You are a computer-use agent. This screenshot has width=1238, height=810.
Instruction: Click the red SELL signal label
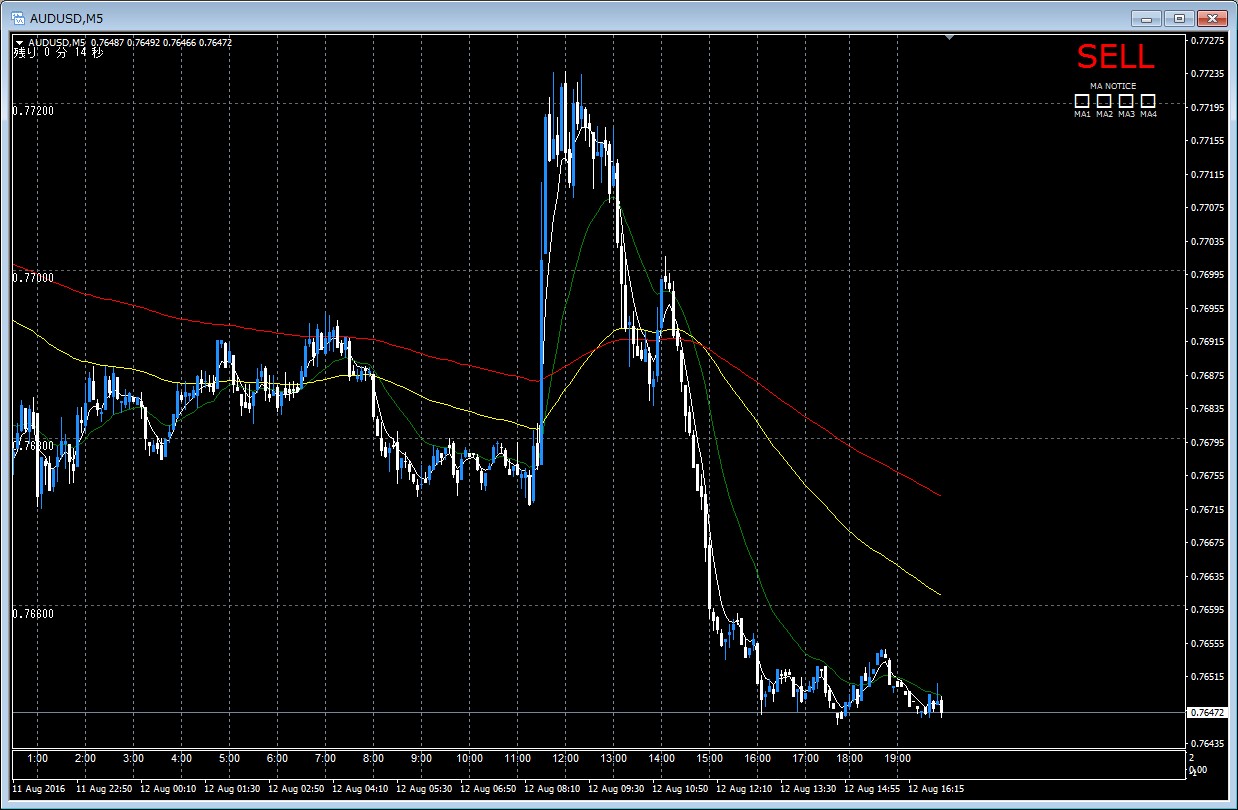pos(1115,57)
